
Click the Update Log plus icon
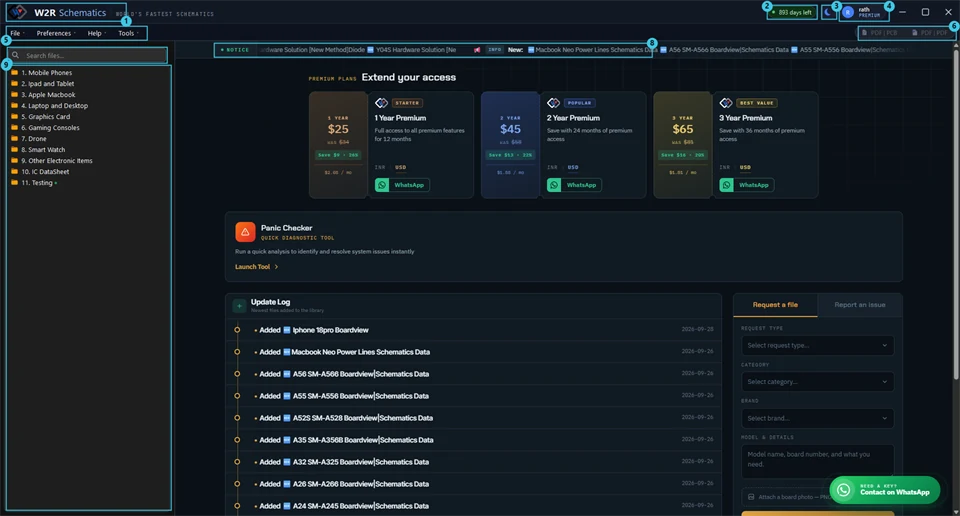[239, 305]
